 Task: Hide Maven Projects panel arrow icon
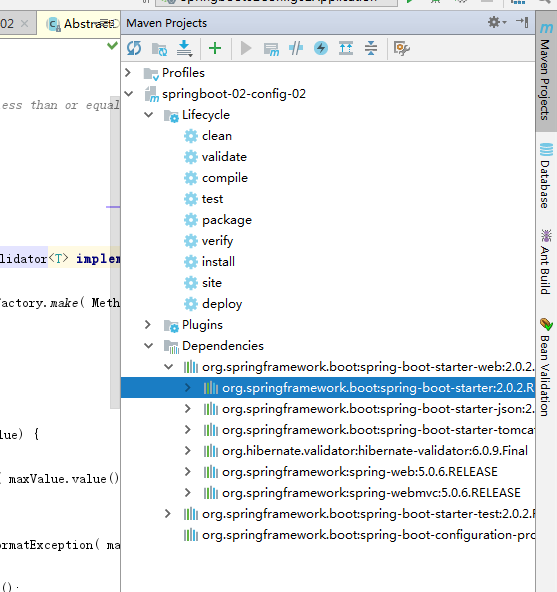522,22
